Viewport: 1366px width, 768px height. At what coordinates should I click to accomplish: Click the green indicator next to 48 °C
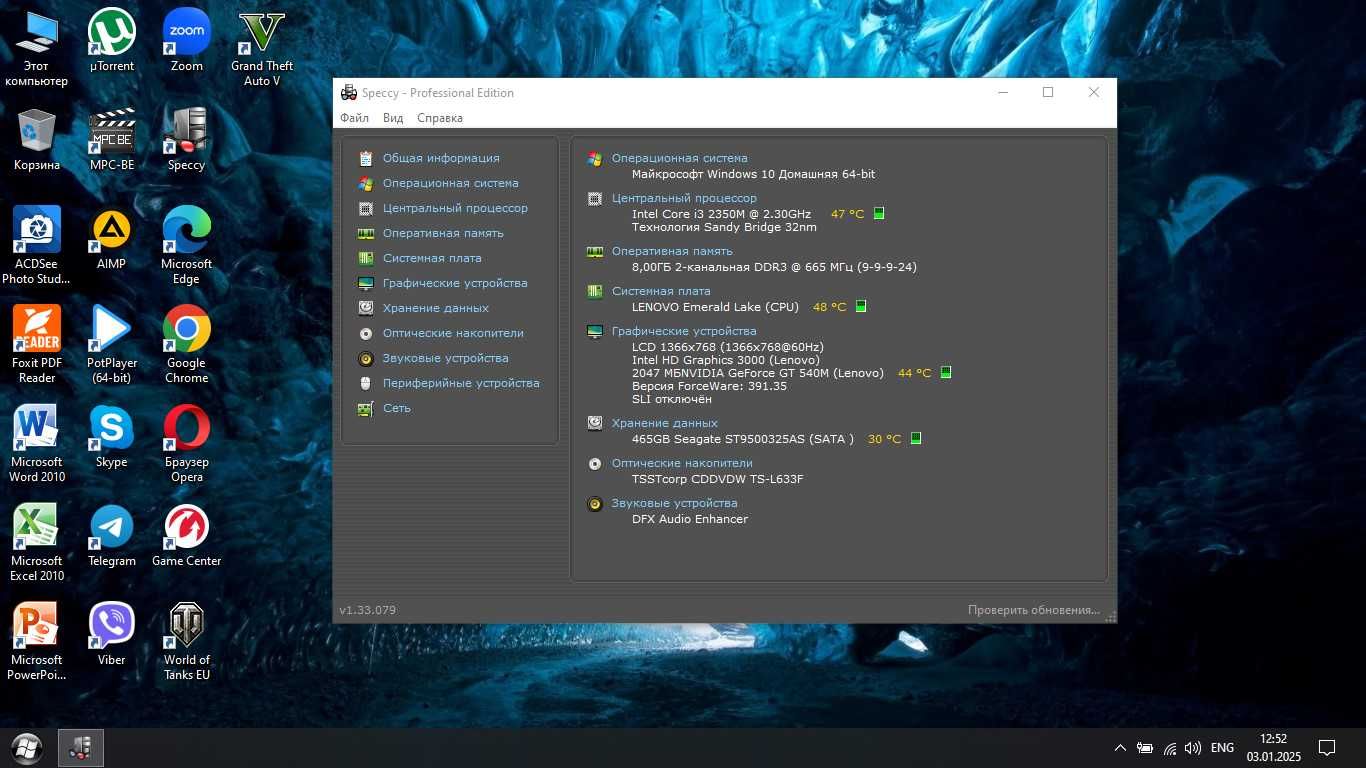coord(861,307)
